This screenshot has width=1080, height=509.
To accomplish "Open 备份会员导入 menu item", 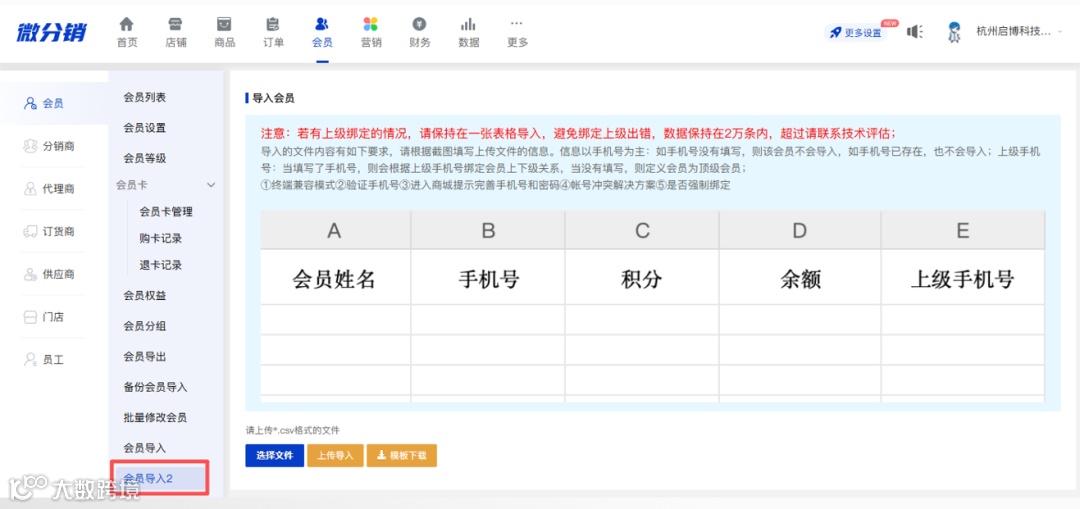I will (x=155, y=387).
